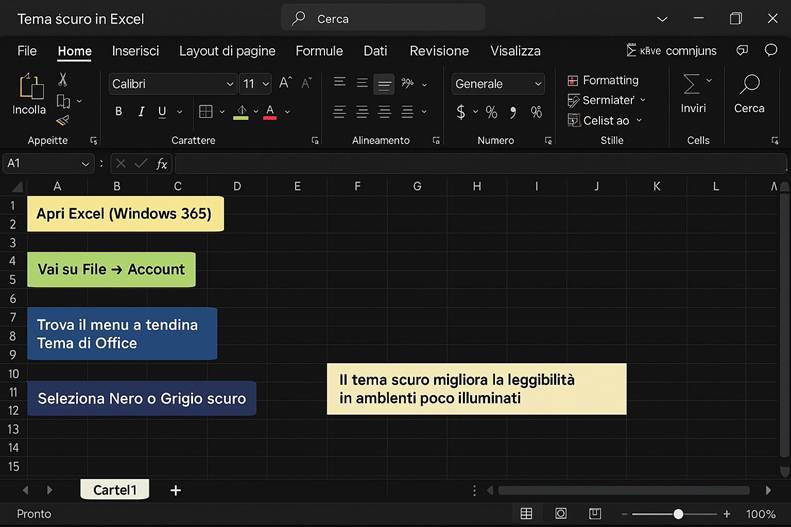Apply comma style number format

pos(513,112)
